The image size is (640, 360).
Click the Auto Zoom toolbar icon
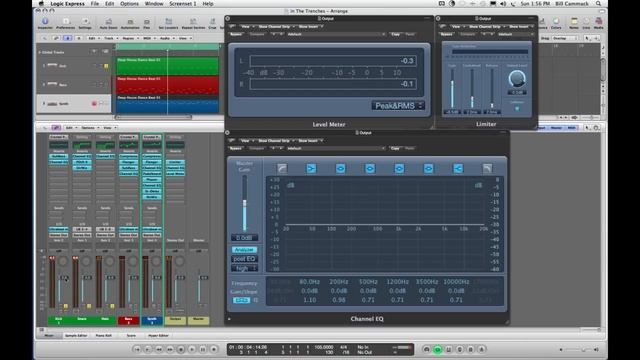pyautogui.click(x=109, y=23)
